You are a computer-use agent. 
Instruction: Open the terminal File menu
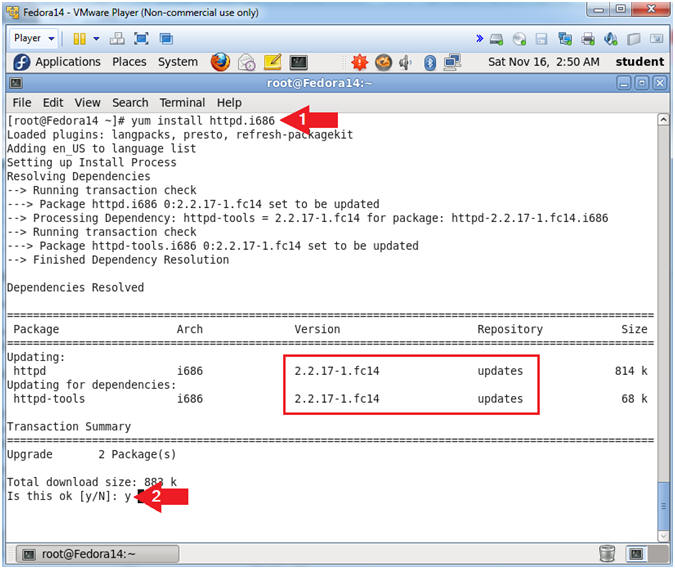22,103
